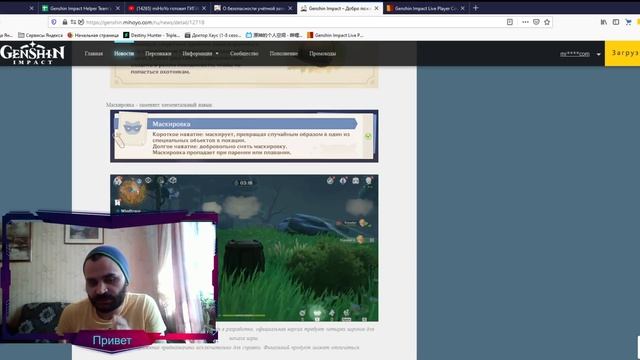Click the mask icon in Маскировка card
Screen dimensions: 640x360
pos(133,128)
